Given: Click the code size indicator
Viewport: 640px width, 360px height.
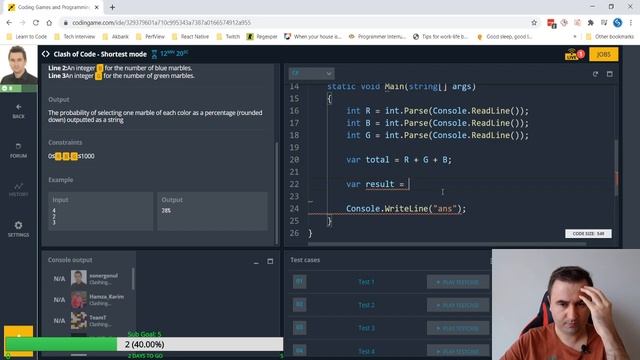Looking at the screenshot, I should click(x=588, y=233).
